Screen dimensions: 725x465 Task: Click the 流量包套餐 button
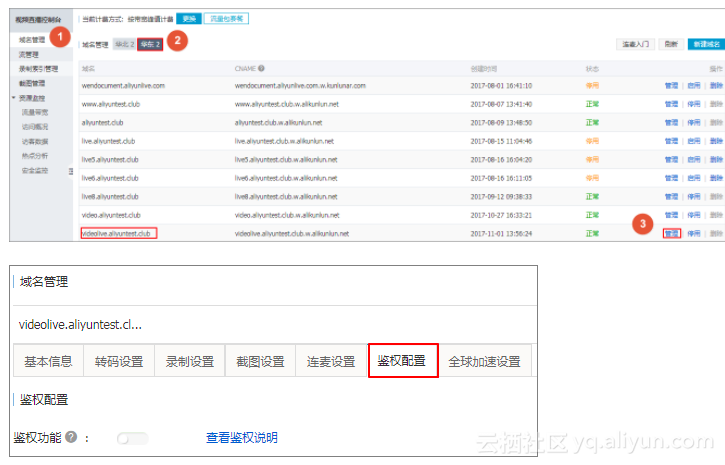[x=227, y=18]
